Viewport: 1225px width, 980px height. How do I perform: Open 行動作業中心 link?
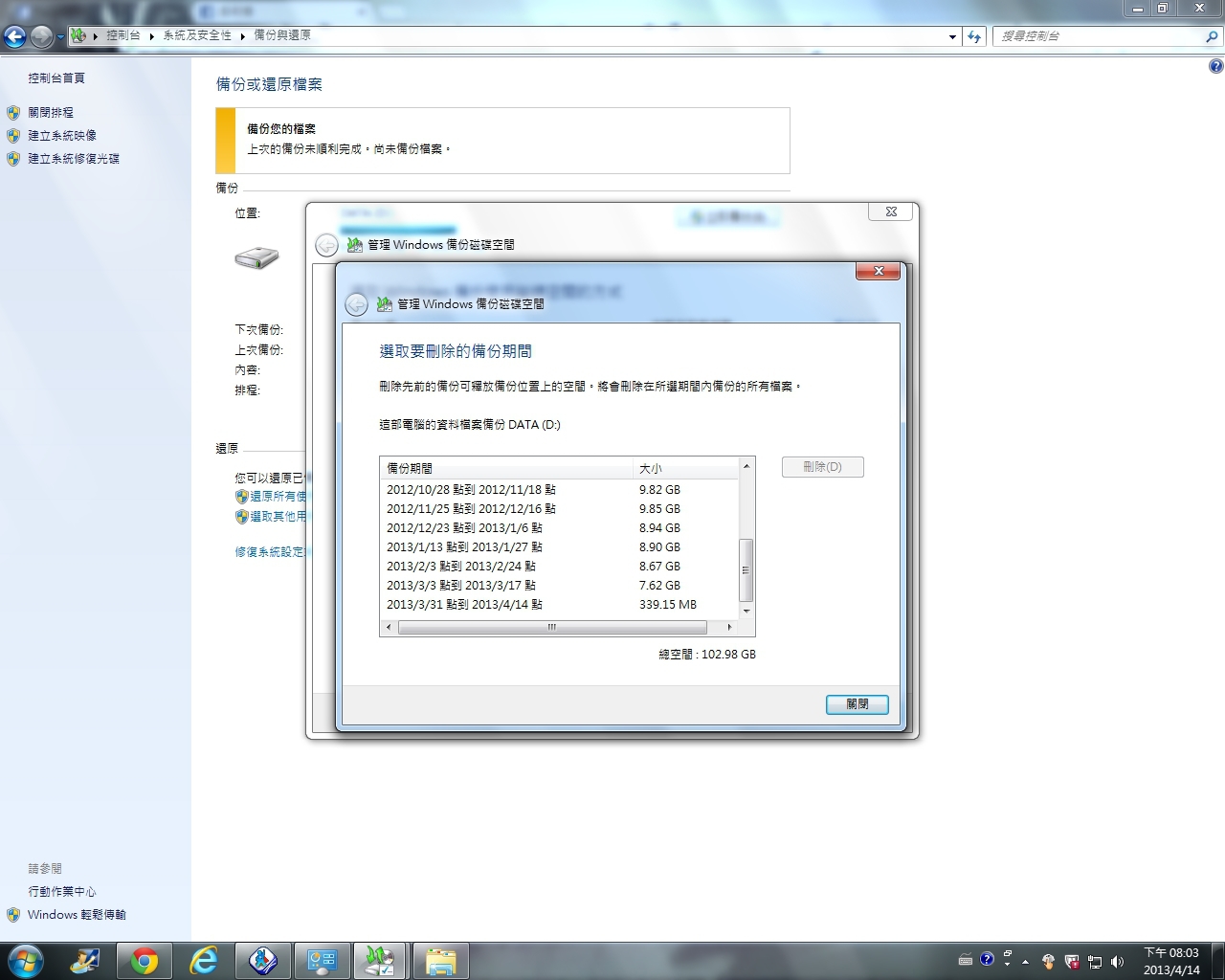[x=62, y=892]
